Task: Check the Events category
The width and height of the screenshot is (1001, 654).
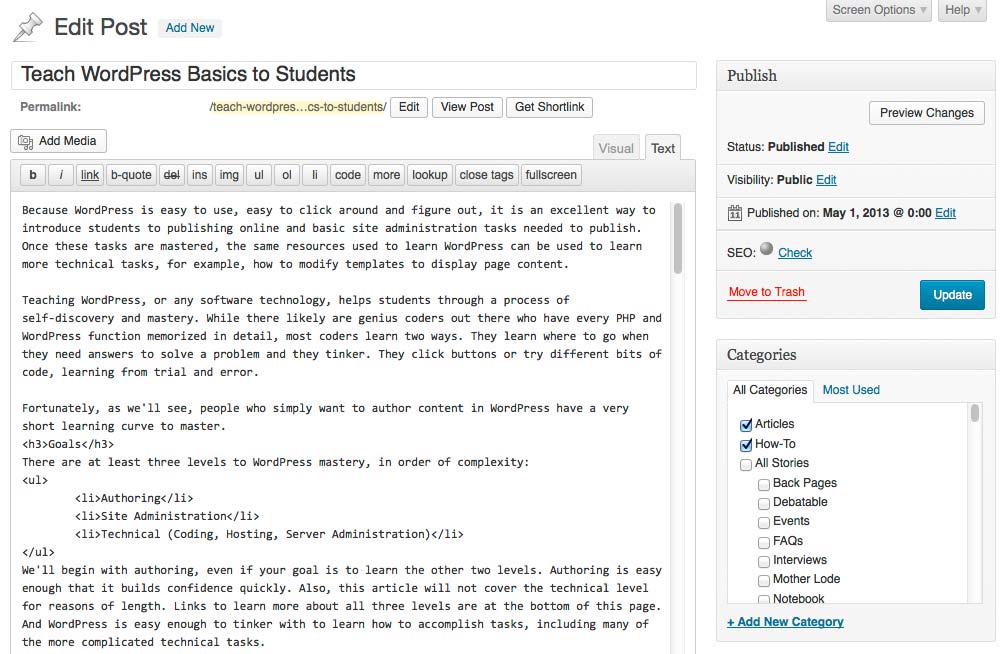Action: [x=764, y=522]
